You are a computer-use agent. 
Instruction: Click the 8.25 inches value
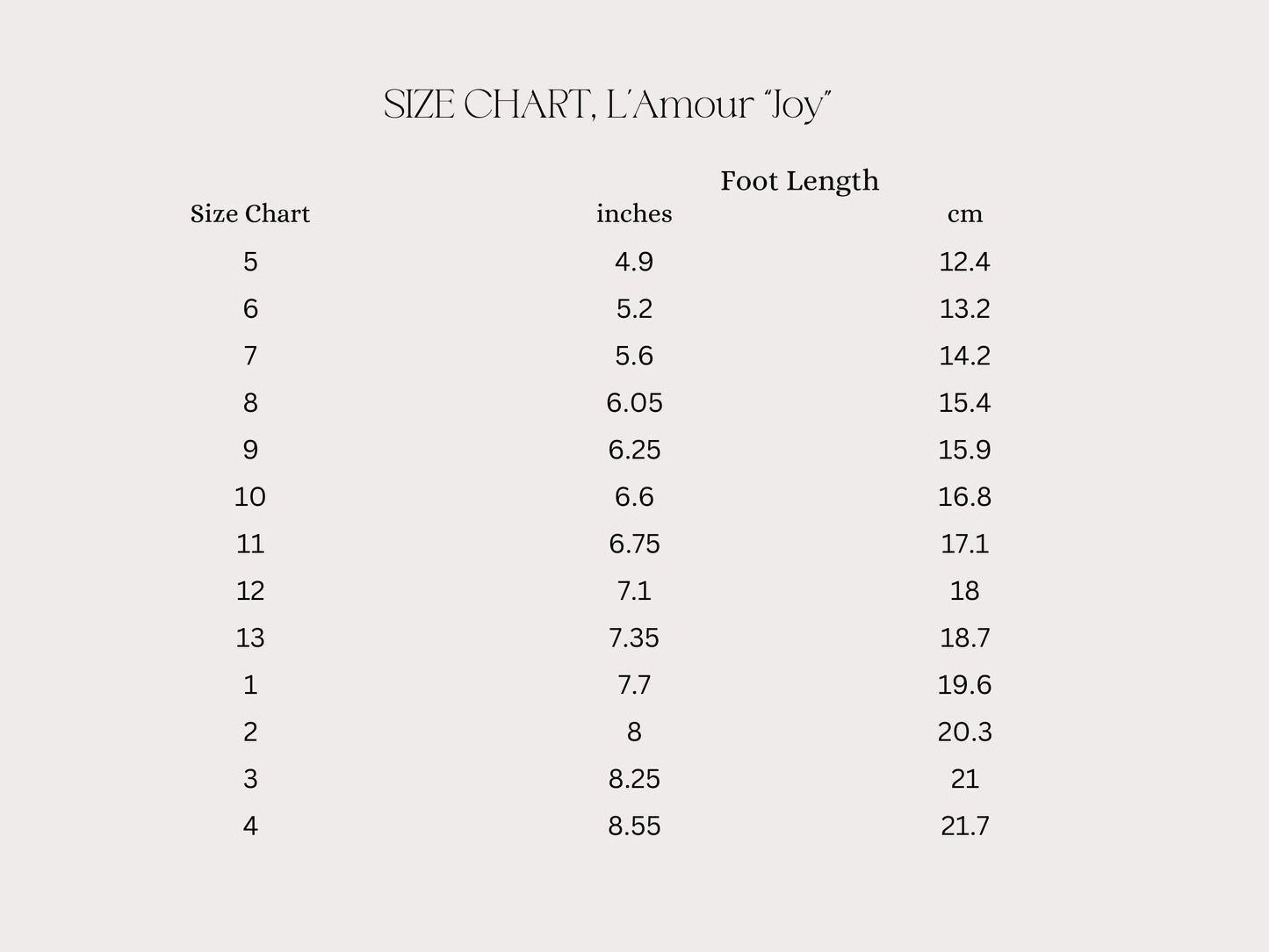click(x=634, y=779)
